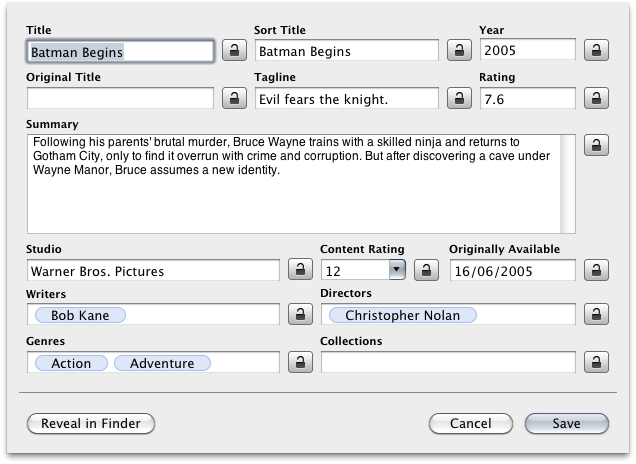This screenshot has width=636, height=464.
Task: Click the lock icon beside Tagline
Action: 459,98
